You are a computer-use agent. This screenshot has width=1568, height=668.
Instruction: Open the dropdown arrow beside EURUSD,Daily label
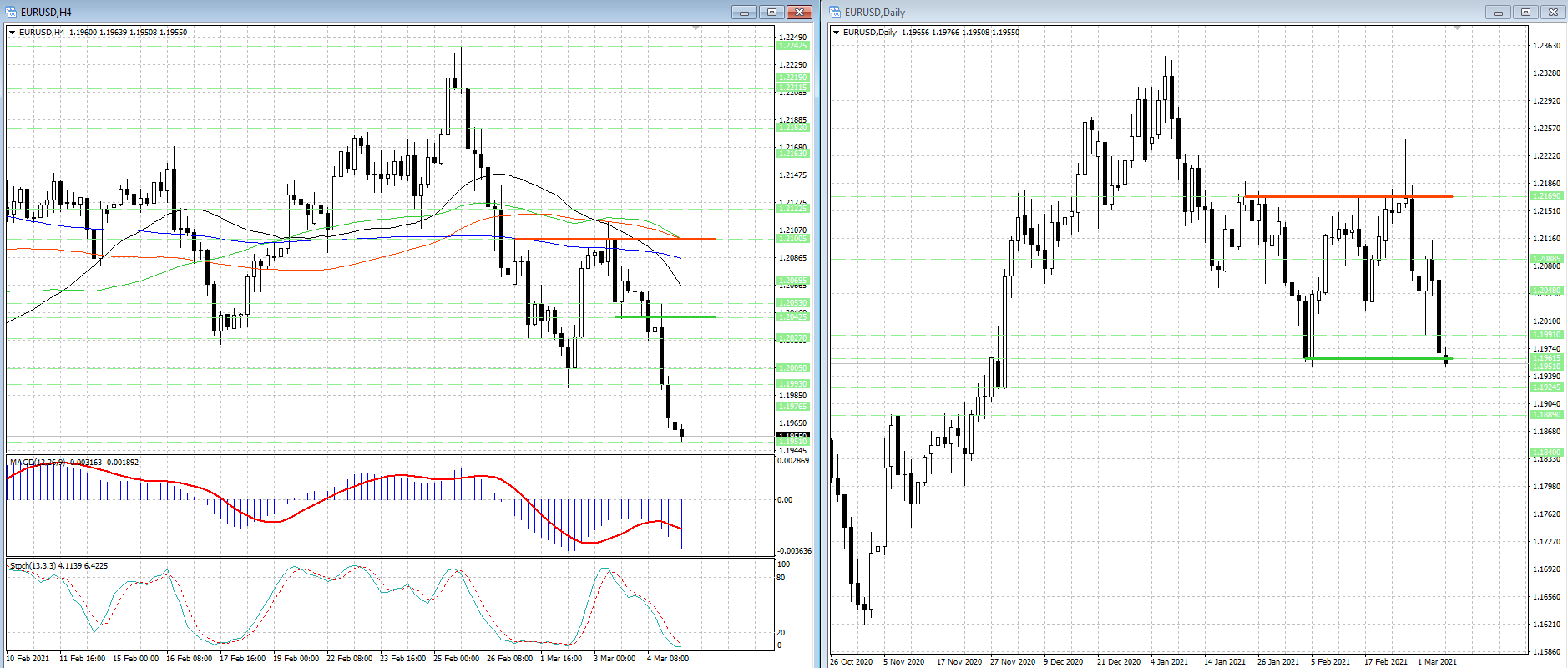pos(837,33)
